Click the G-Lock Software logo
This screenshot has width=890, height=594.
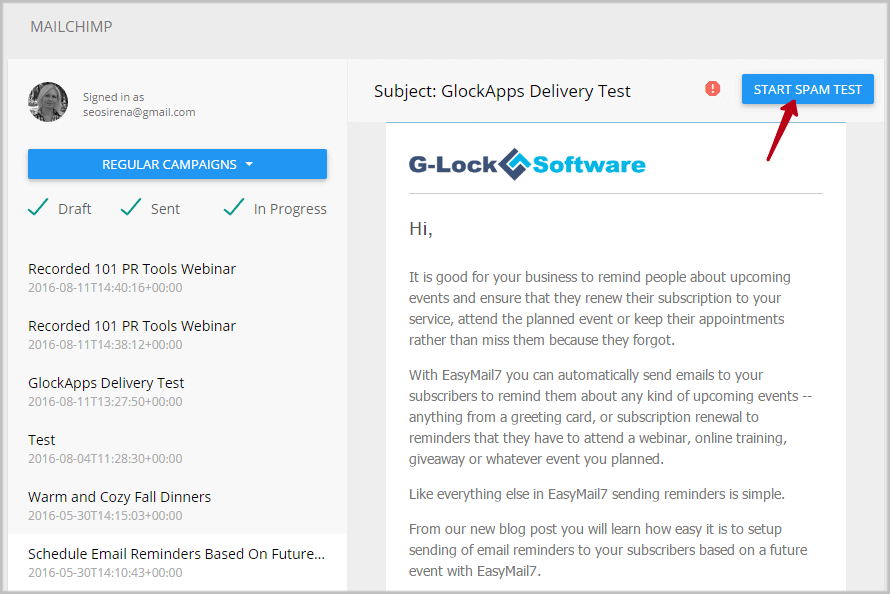point(527,165)
